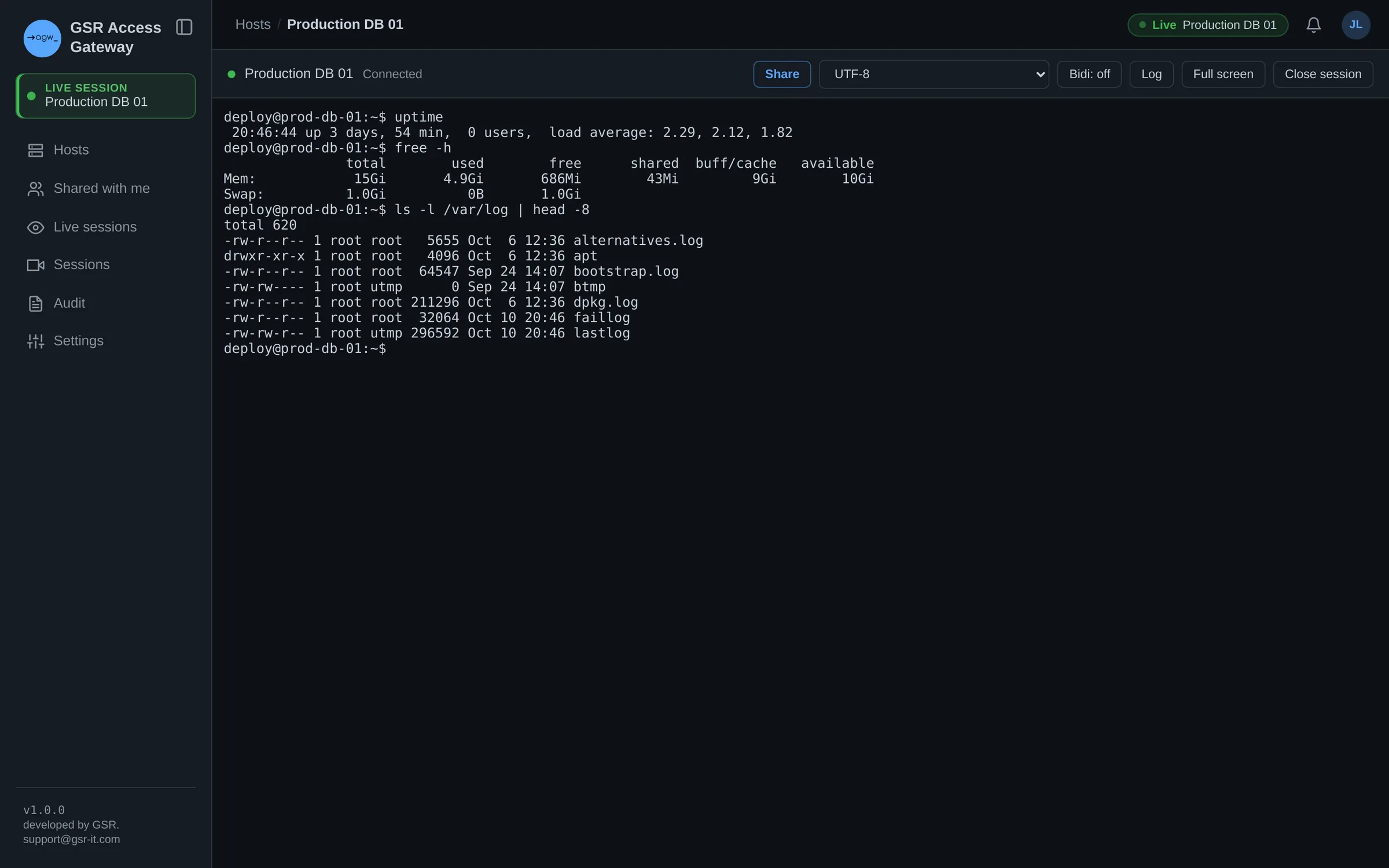Click the Connected status text
The width and height of the screenshot is (1389, 868).
[x=392, y=74]
